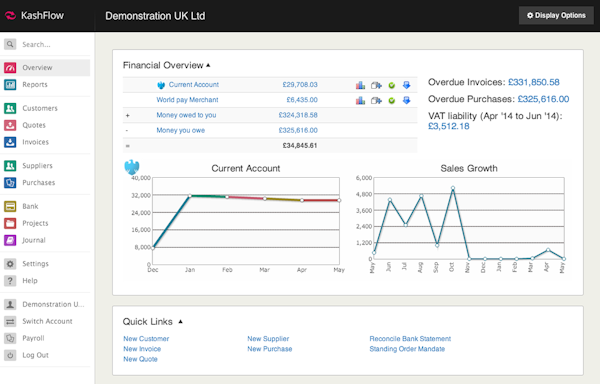Screen dimensions: 600x384
Task: Click the Help question mark icon
Action: (10, 281)
